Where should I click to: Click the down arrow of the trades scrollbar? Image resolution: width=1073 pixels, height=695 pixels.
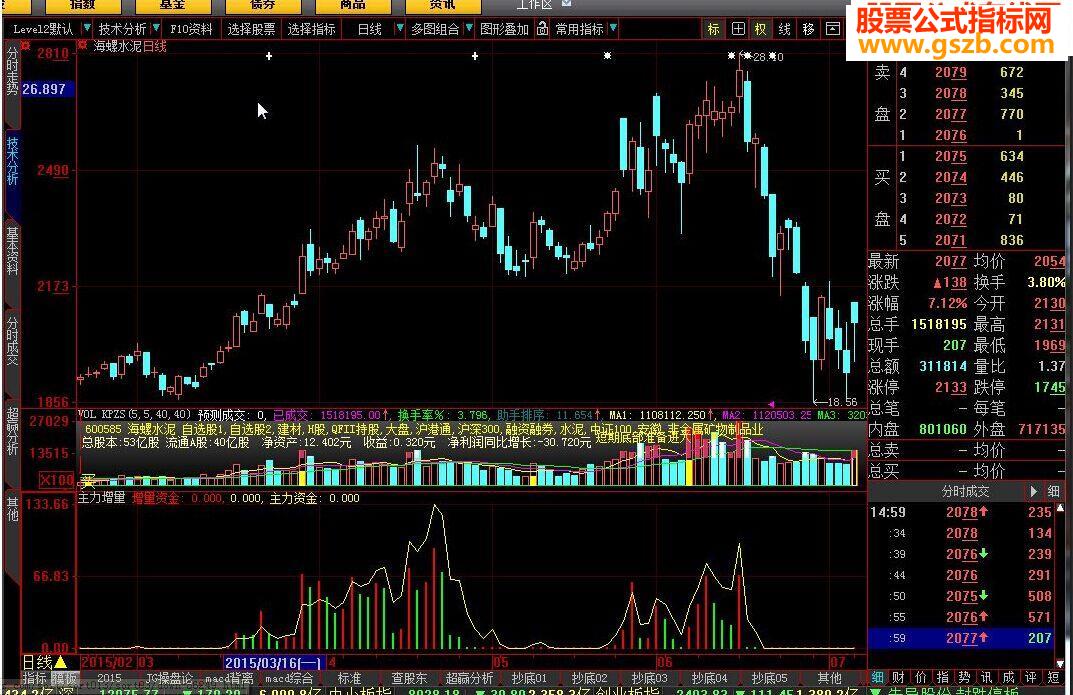1060,662
